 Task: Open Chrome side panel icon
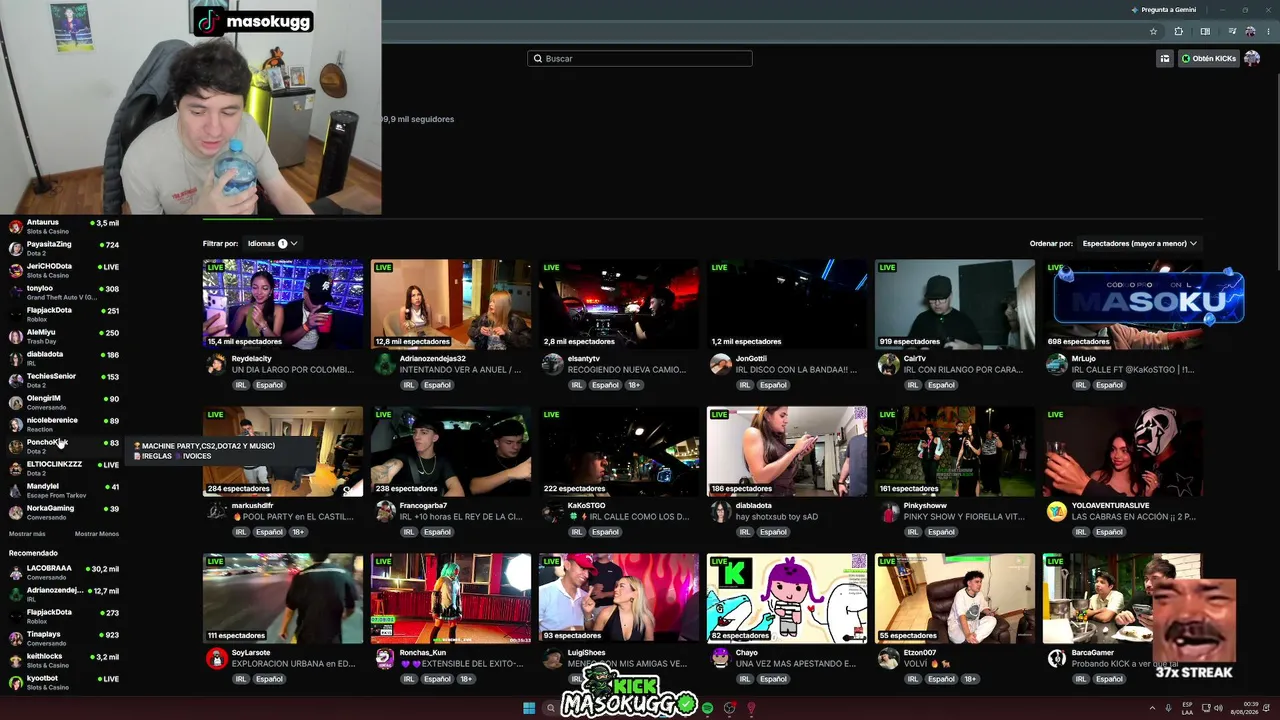[x=1205, y=31]
